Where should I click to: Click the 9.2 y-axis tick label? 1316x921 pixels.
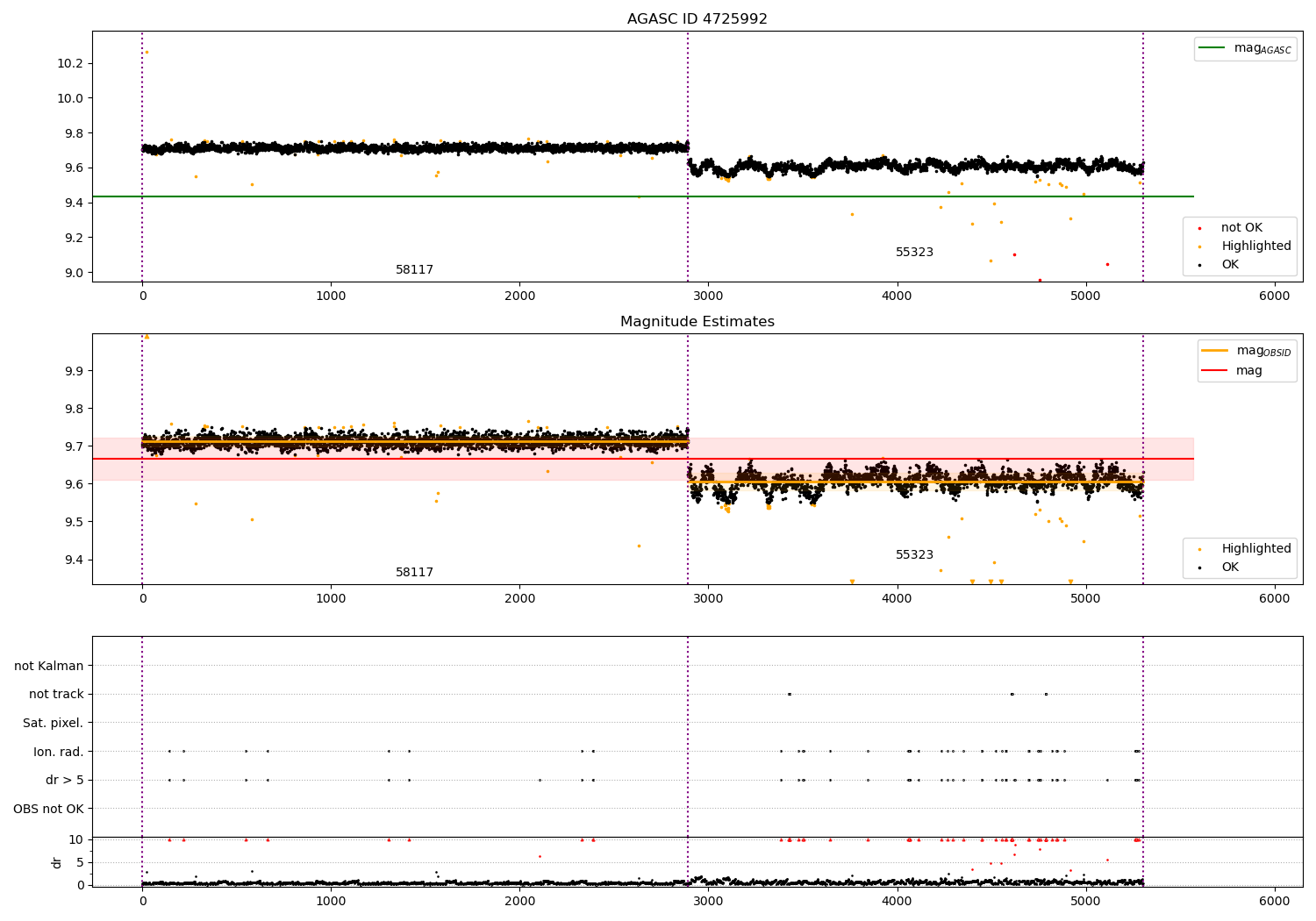(x=73, y=238)
